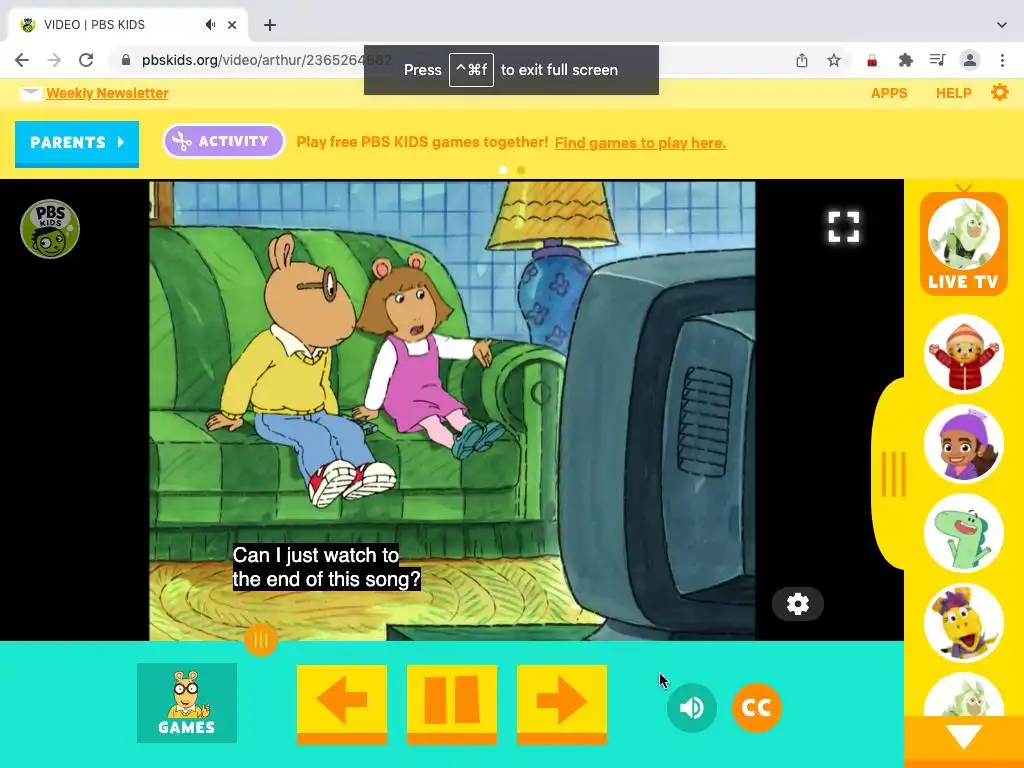Open video settings gear on player
This screenshot has height=768, width=1024.
[797, 604]
